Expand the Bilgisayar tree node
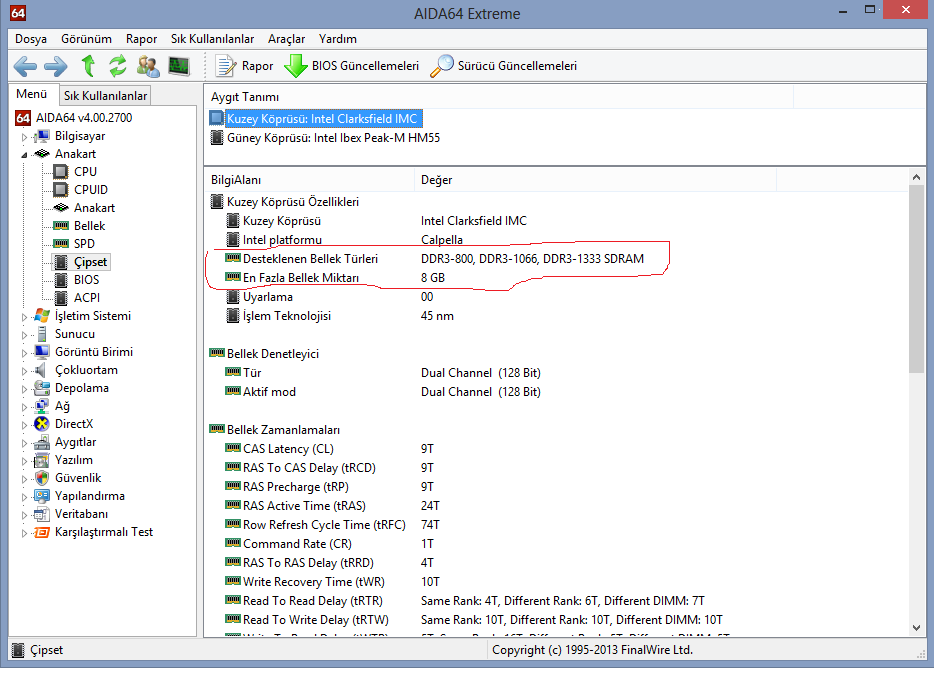The image size is (934, 687). point(24,137)
